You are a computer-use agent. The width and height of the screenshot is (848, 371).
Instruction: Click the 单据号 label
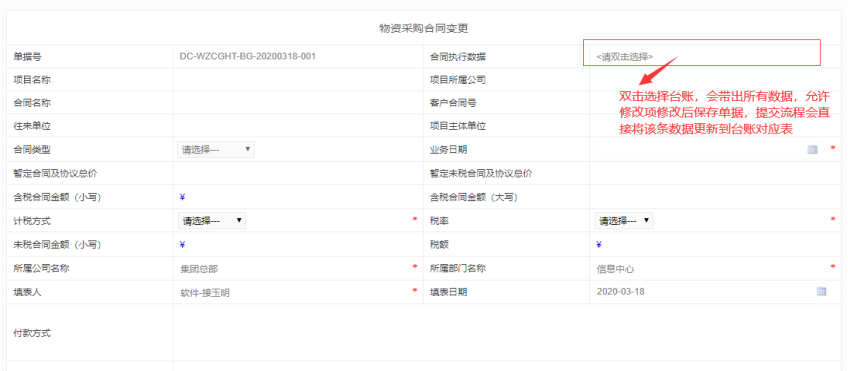[28, 56]
